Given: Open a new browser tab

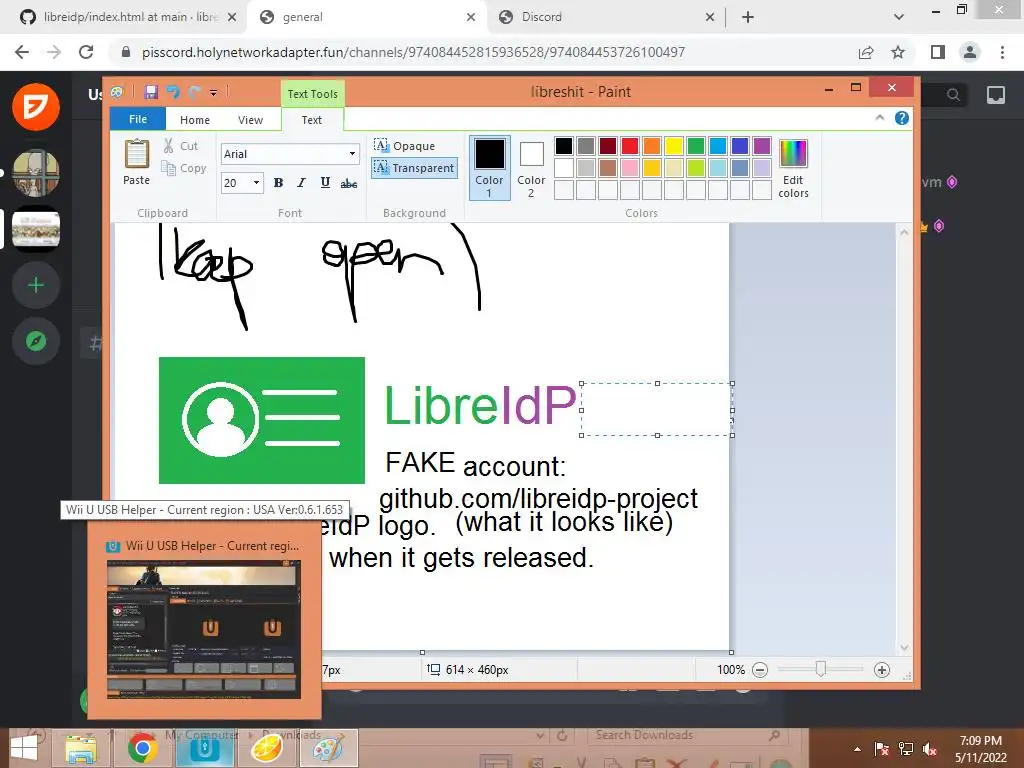Looking at the screenshot, I should click(x=748, y=17).
